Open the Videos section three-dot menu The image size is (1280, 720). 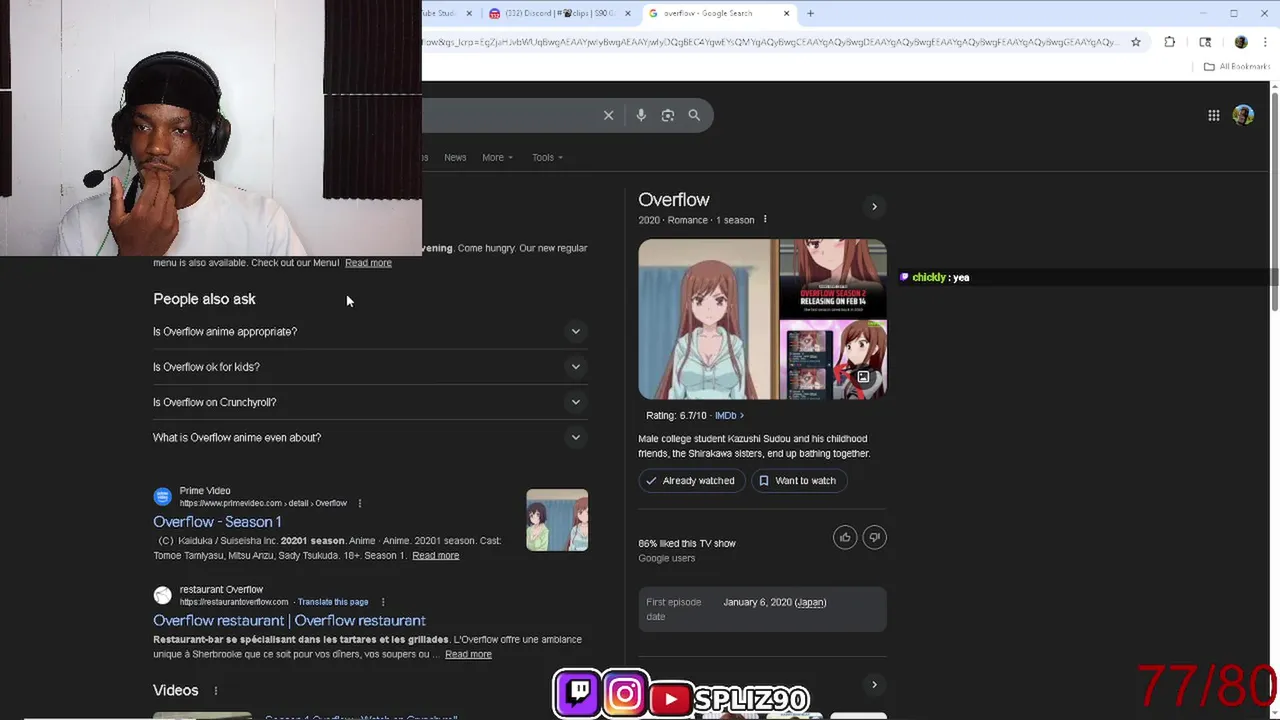tap(215, 690)
